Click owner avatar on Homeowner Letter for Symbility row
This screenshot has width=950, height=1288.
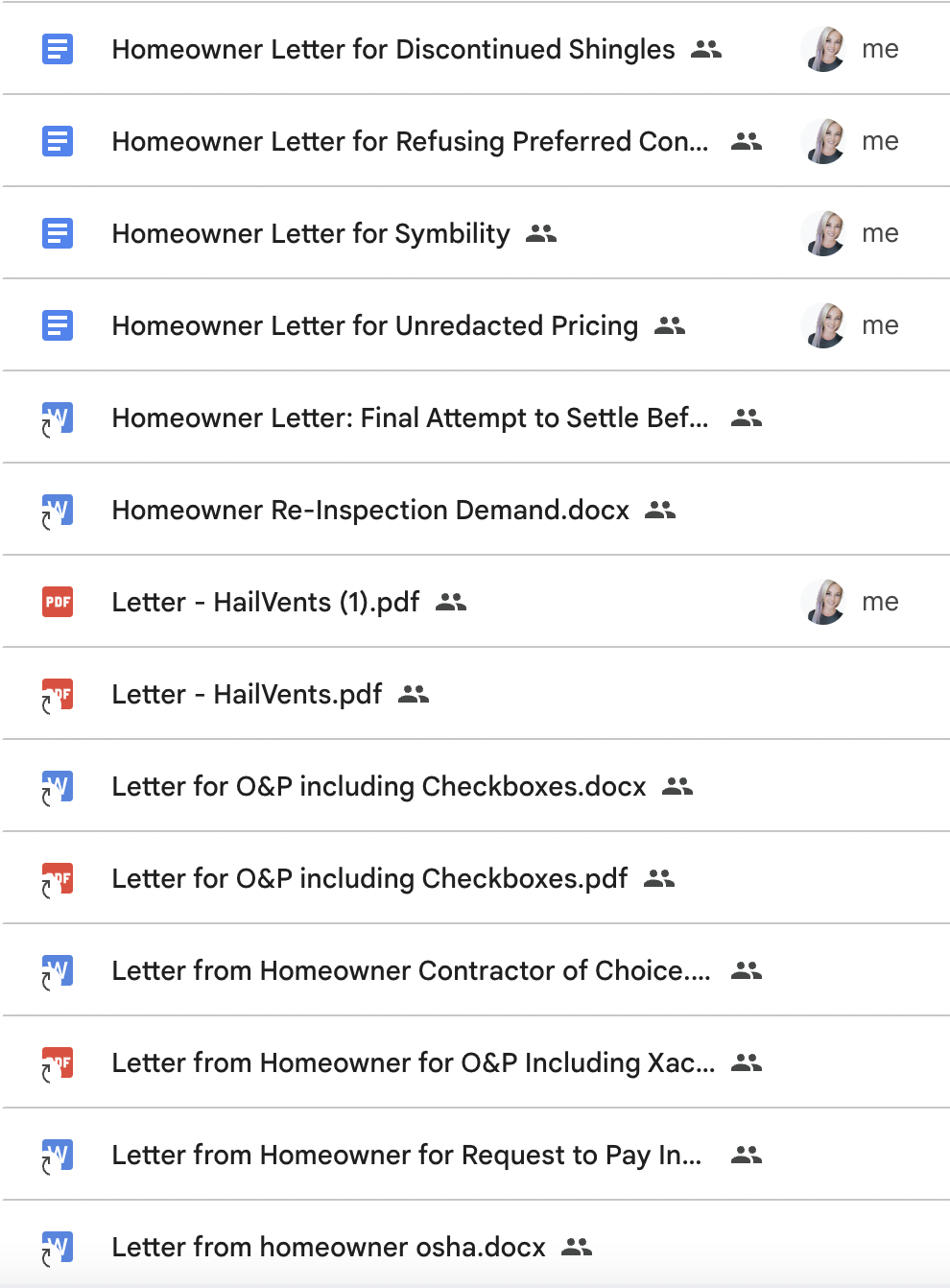pyautogui.click(x=823, y=233)
